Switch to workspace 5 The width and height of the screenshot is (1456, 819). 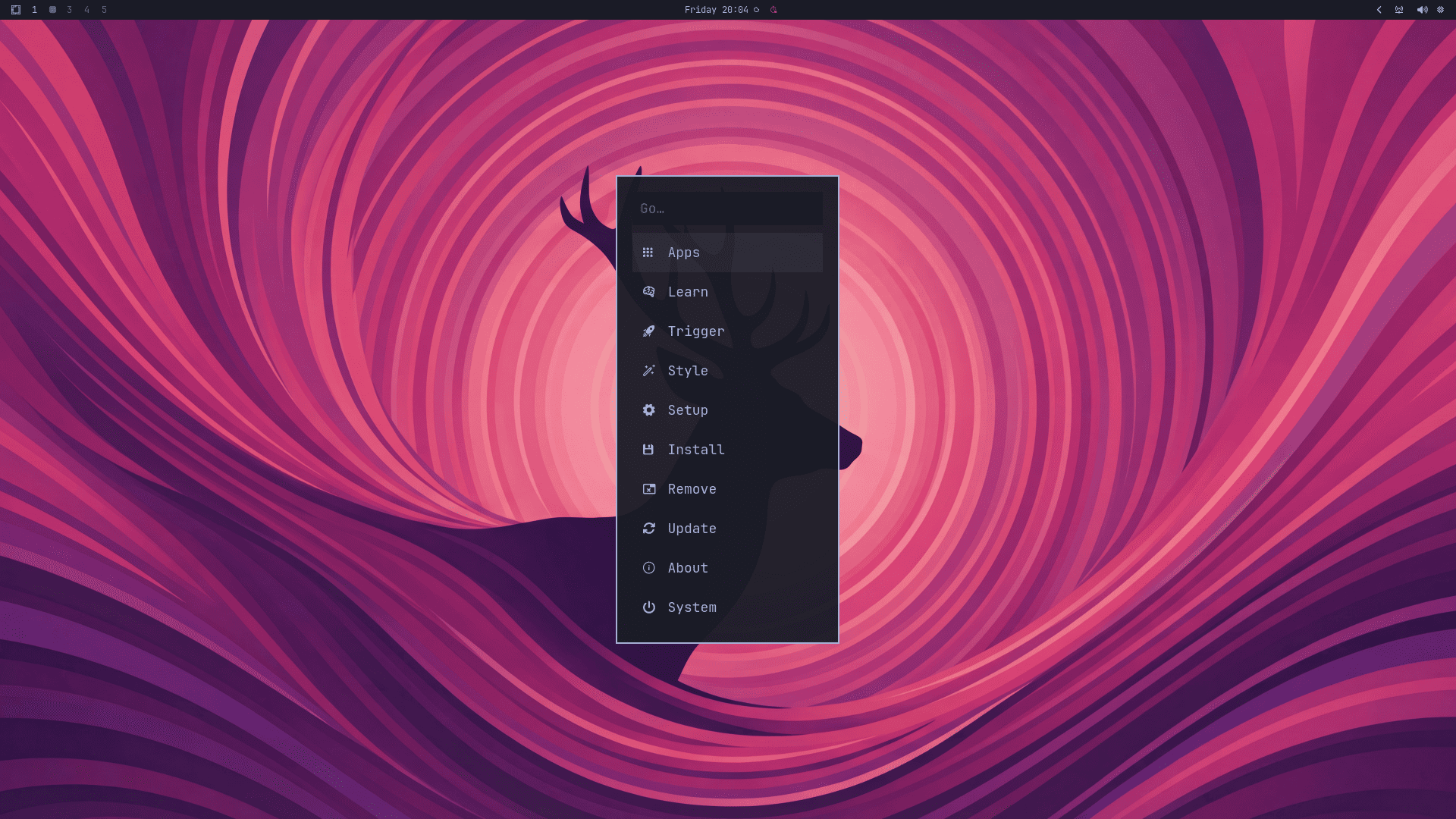104,10
